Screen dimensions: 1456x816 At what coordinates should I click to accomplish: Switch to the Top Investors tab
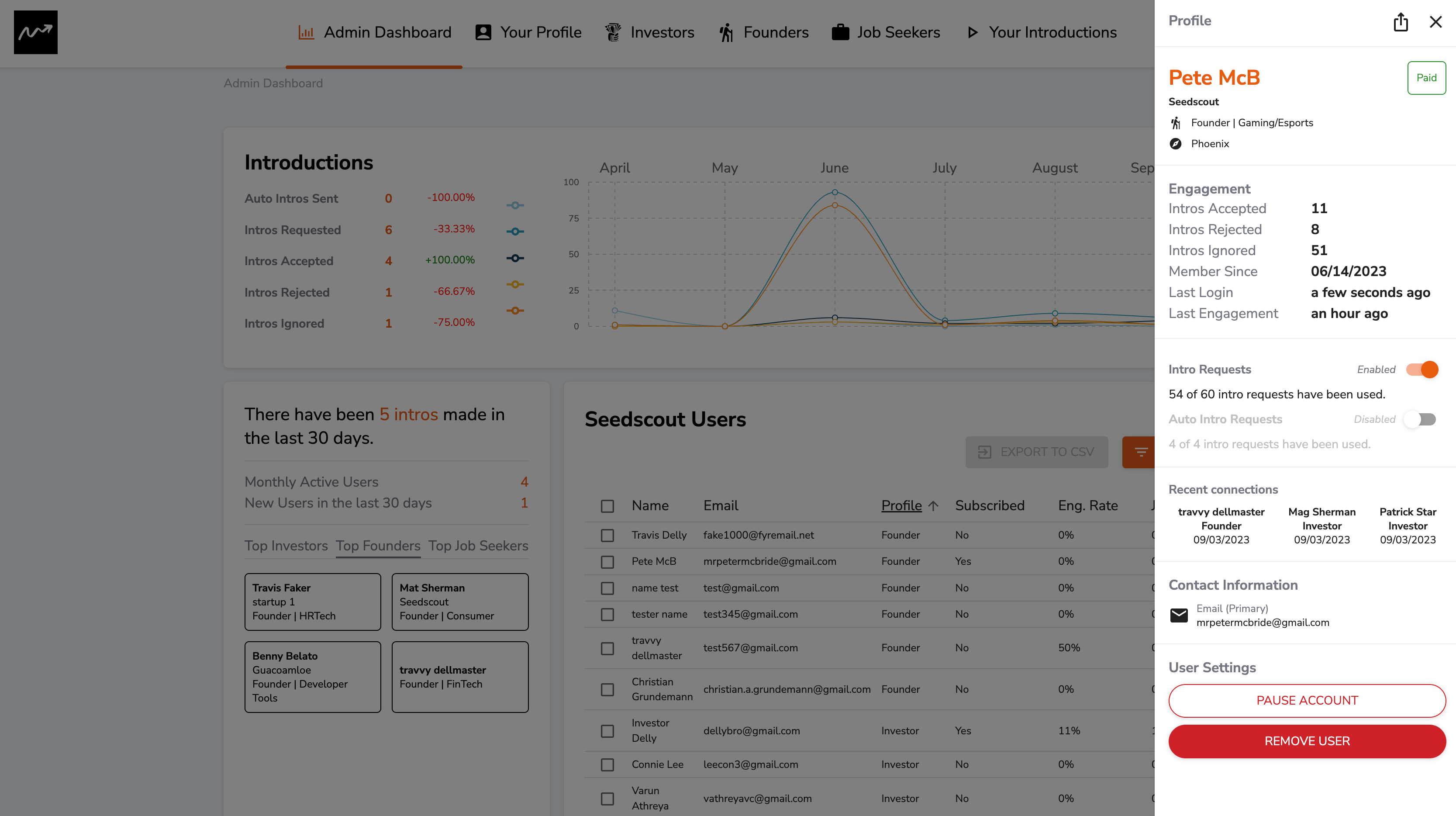tap(286, 546)
